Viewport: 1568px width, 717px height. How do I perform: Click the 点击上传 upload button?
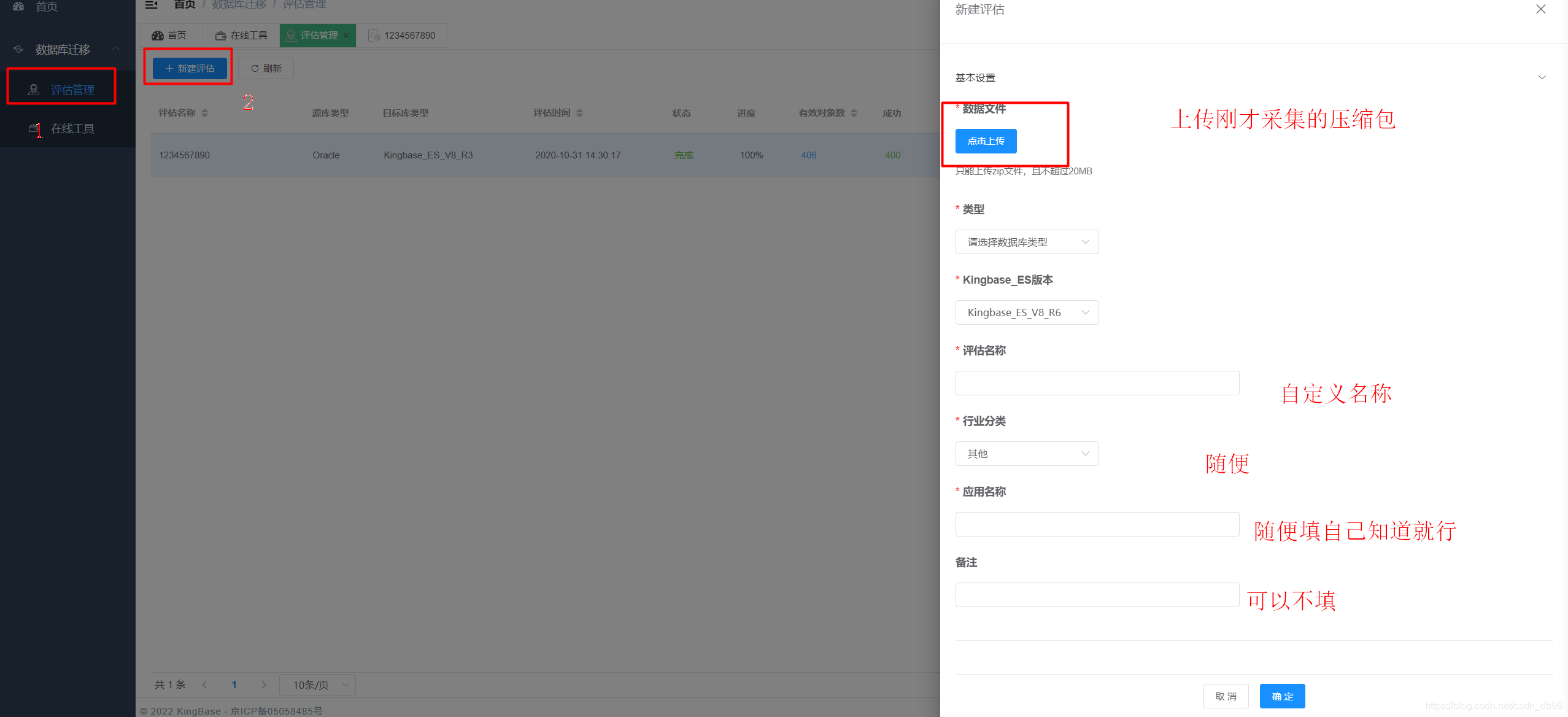pos(986,141)
